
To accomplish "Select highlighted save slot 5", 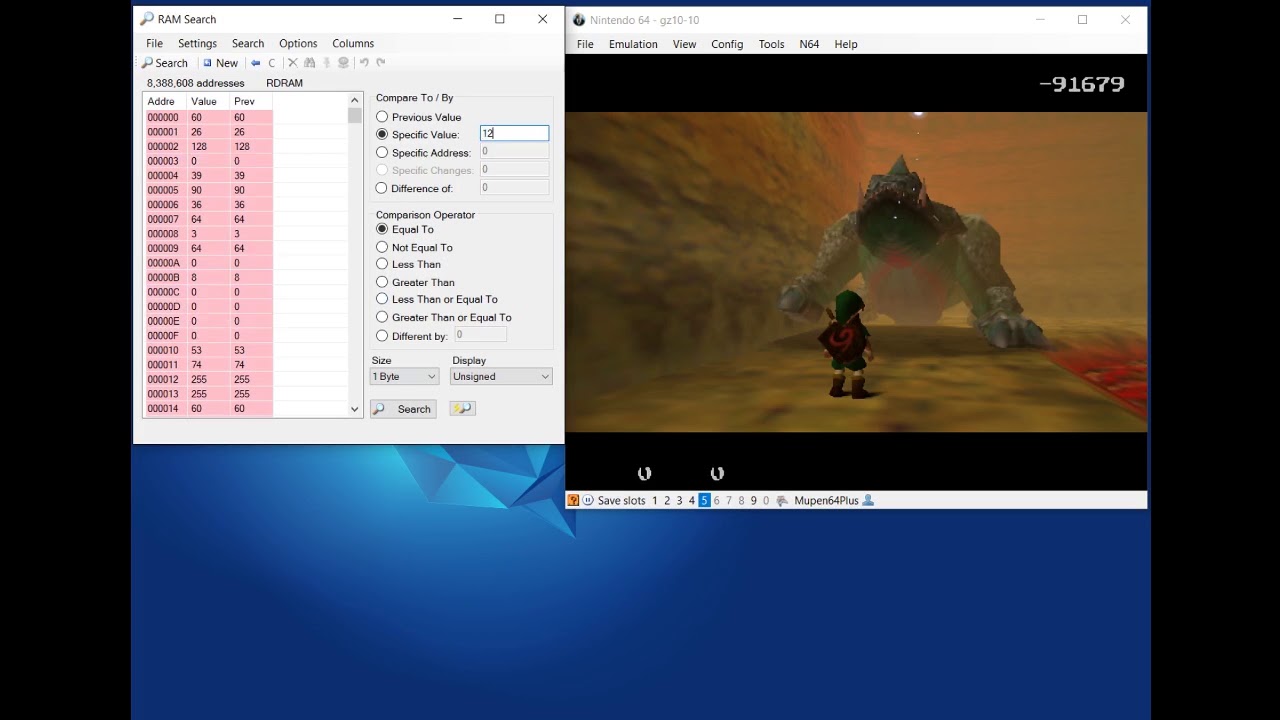I will pos(704,501).
